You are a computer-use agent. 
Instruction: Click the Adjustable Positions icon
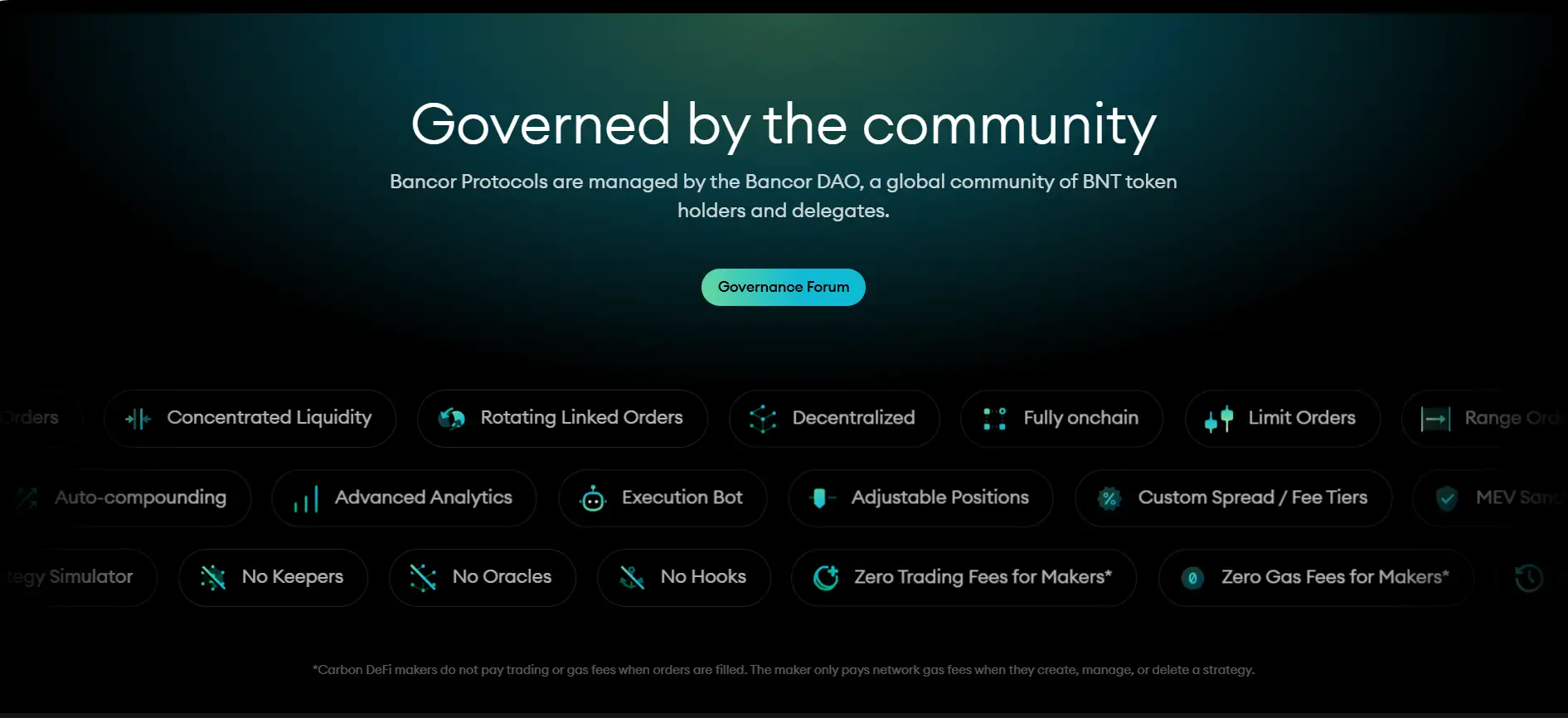coord(820,498)
